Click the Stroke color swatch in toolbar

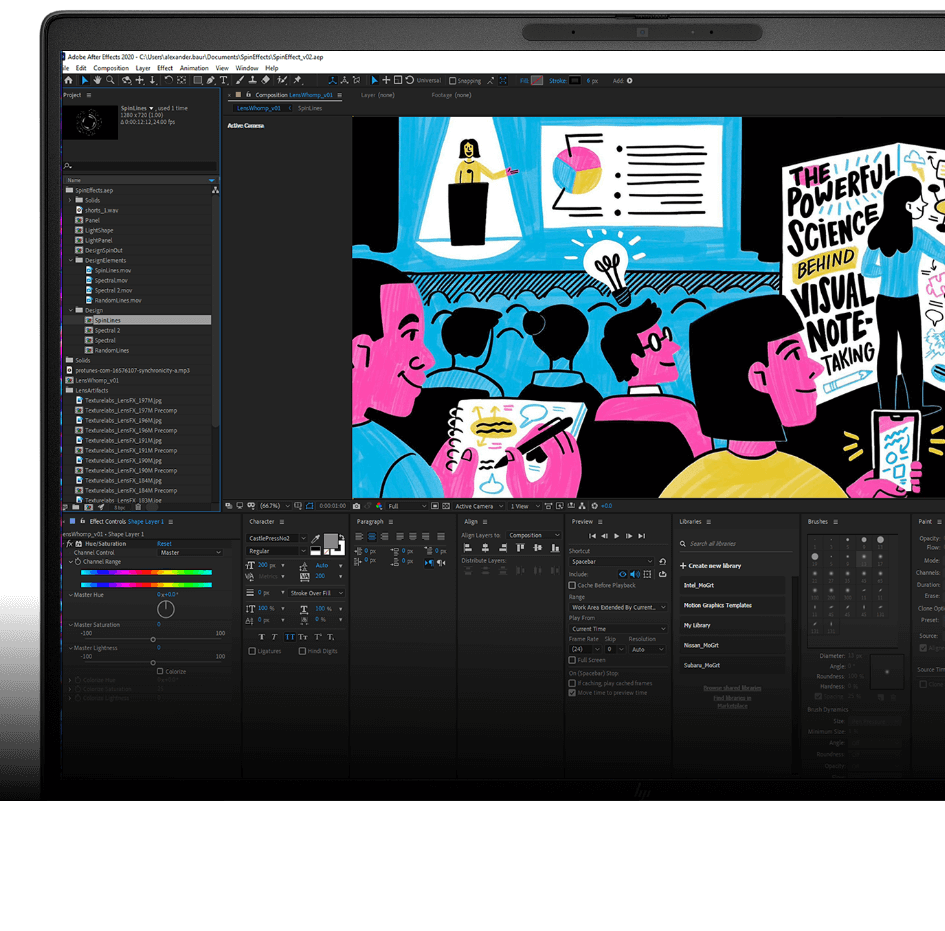575,81
